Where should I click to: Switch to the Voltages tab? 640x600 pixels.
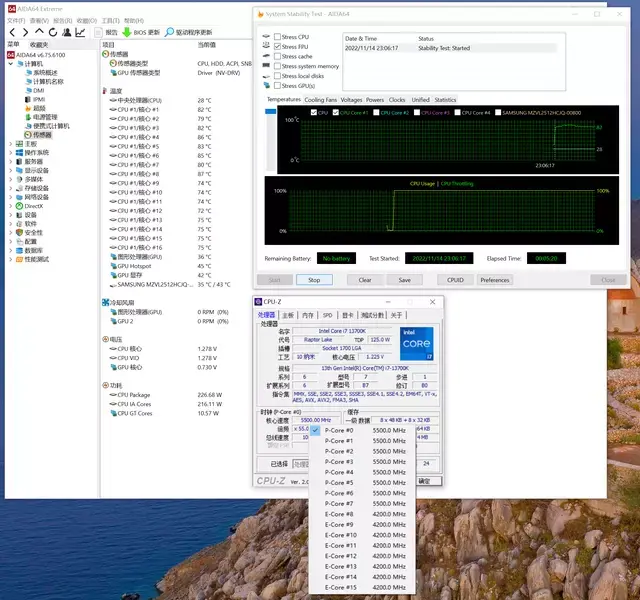pyautogui.click(x=351, y=100)
